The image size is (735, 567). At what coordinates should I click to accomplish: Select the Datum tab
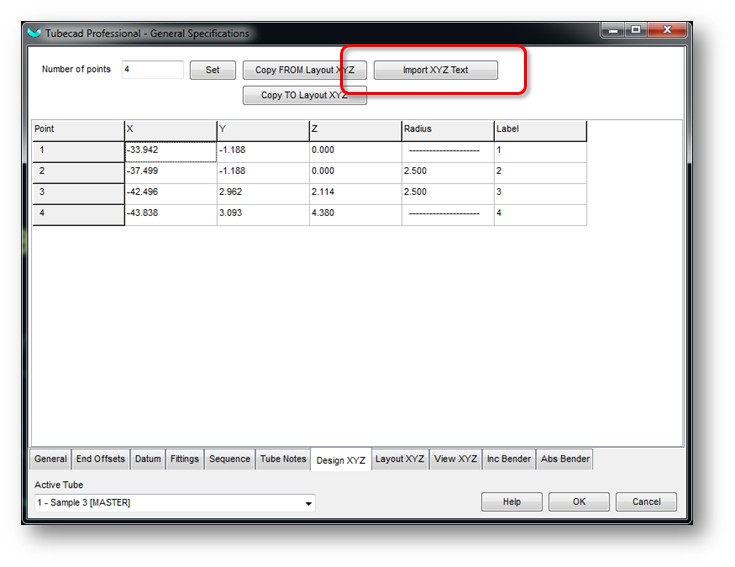point(147,459)
